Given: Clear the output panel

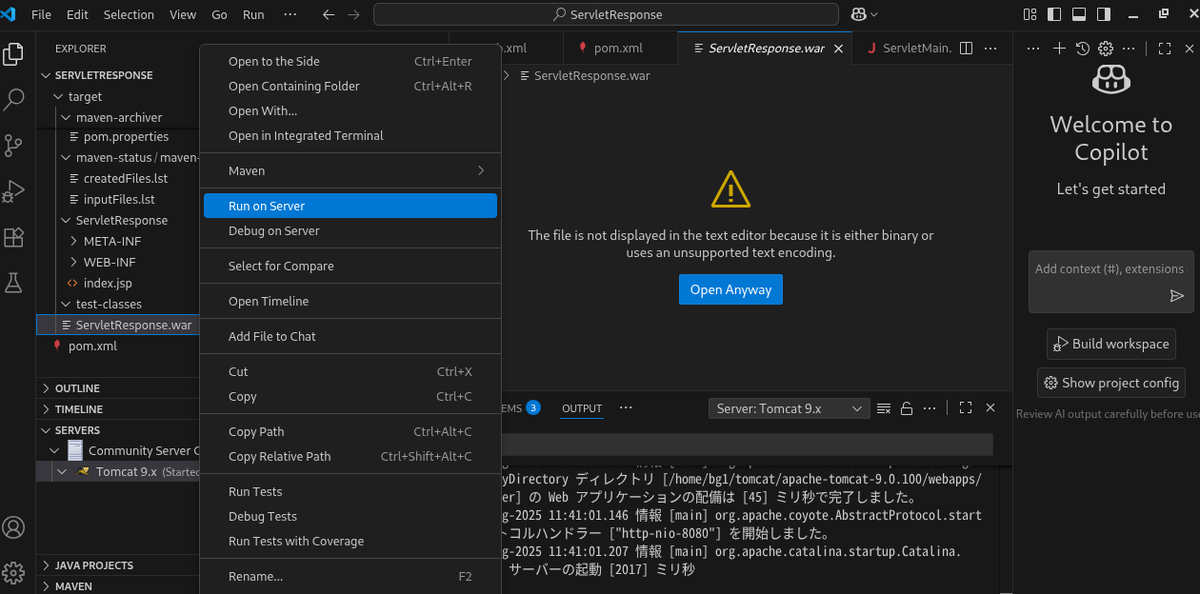Looking at the screenshot, I should click(883, 408).
